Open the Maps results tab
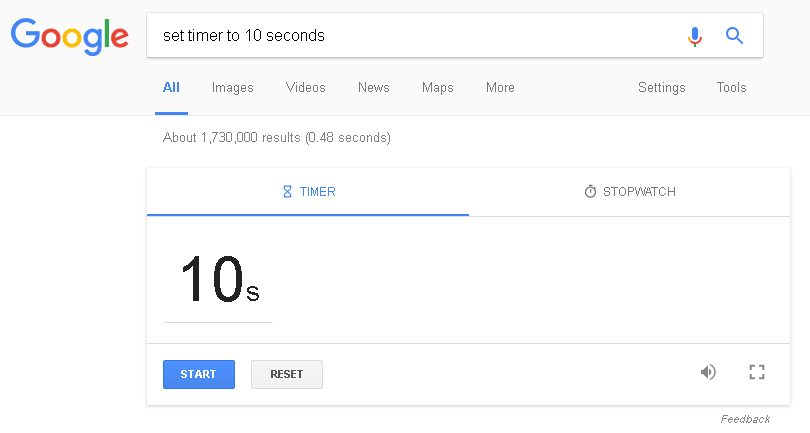 (438, 88)
